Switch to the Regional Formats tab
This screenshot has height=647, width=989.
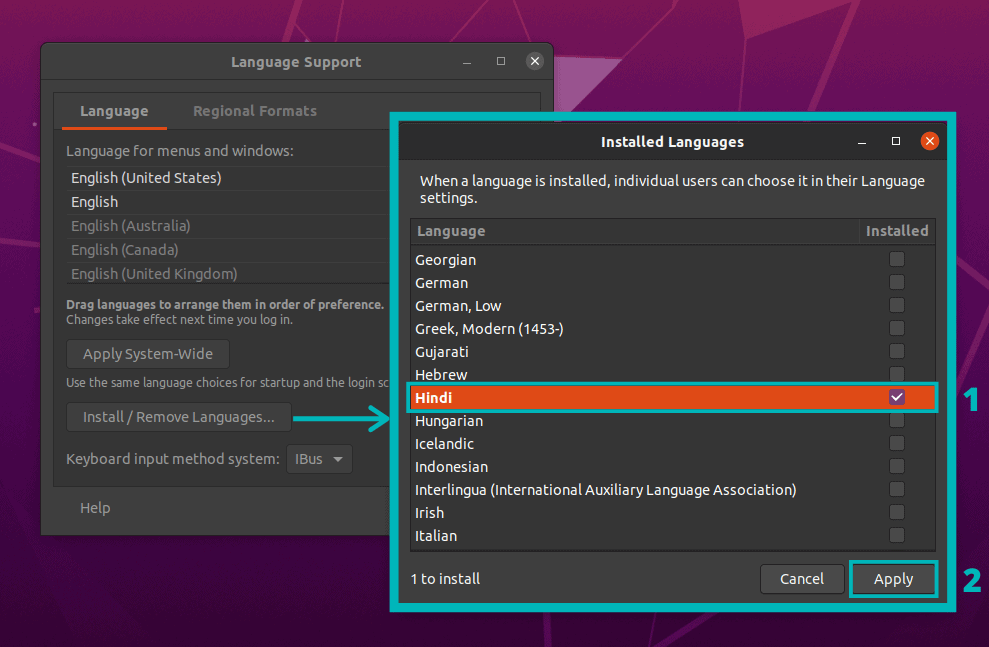(x=254, y=111)
